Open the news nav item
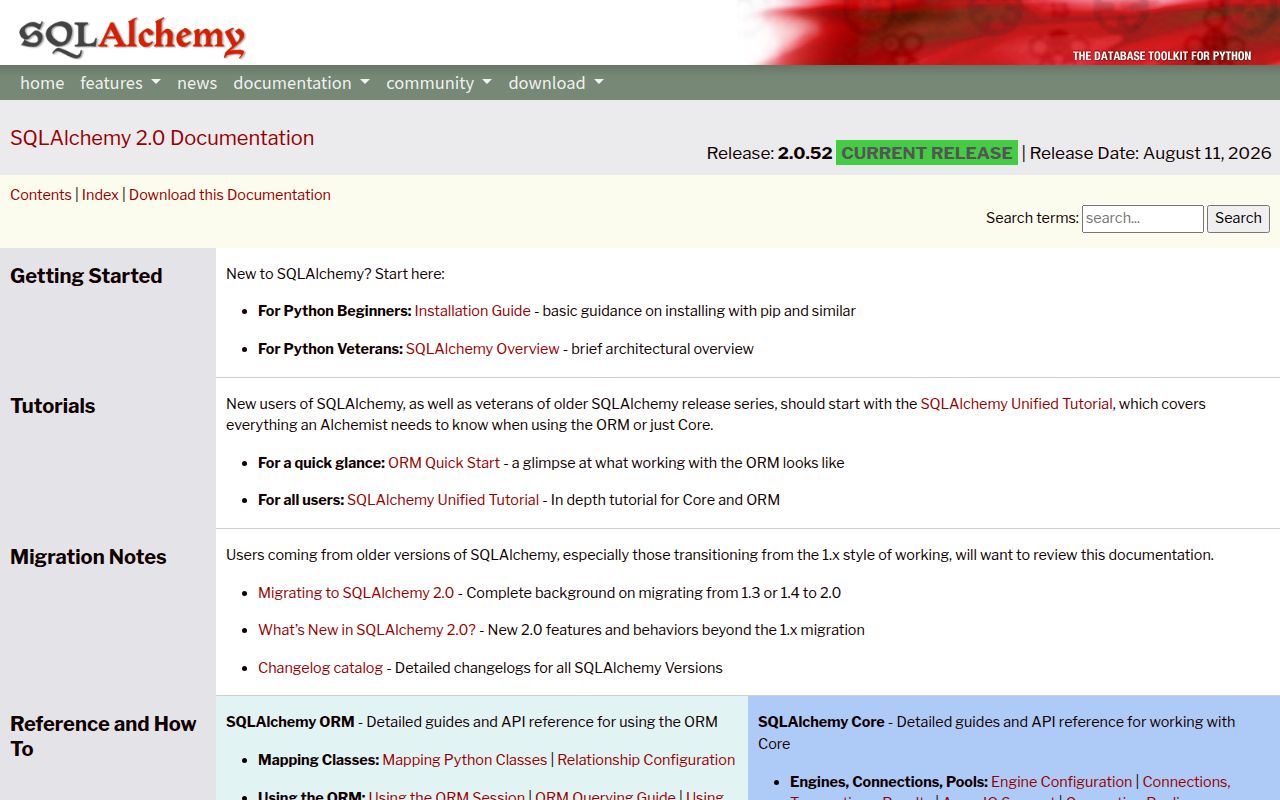1280x800 pixels. 197,83
